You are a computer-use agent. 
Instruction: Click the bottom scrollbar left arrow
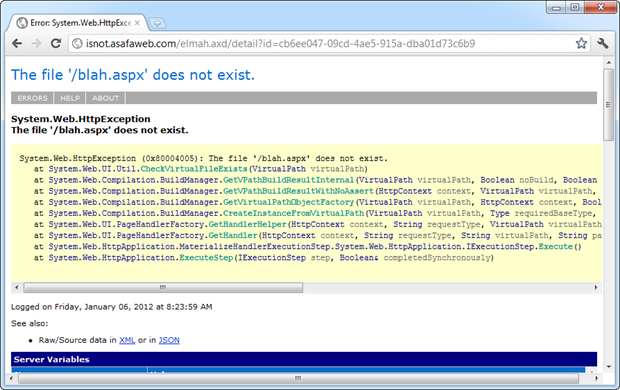click(11, 379)
